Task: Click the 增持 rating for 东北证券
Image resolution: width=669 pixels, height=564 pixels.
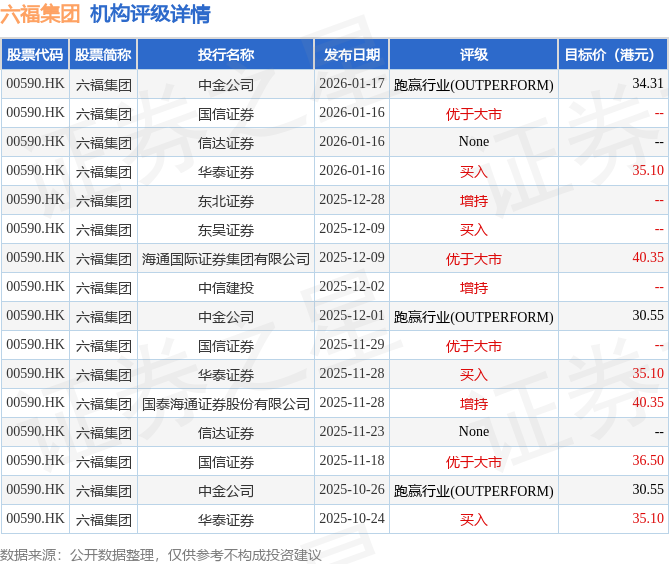Action: click(x=474, y=201)
